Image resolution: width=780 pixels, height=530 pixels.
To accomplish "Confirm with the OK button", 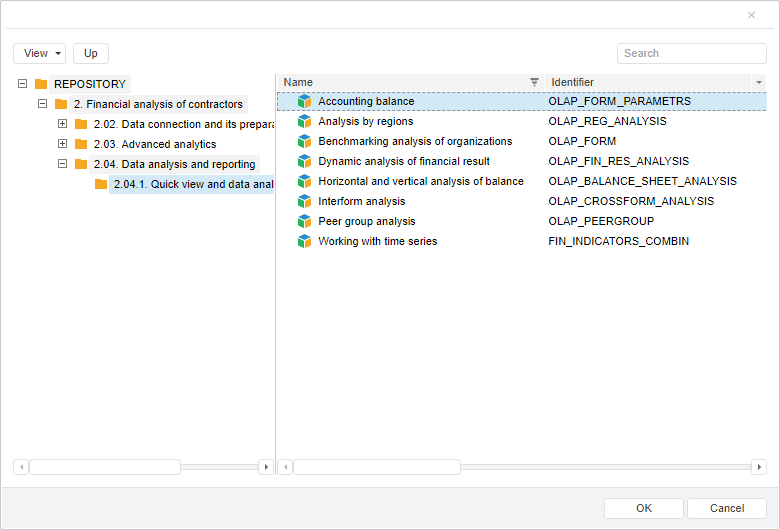I will tap(644, 508).
